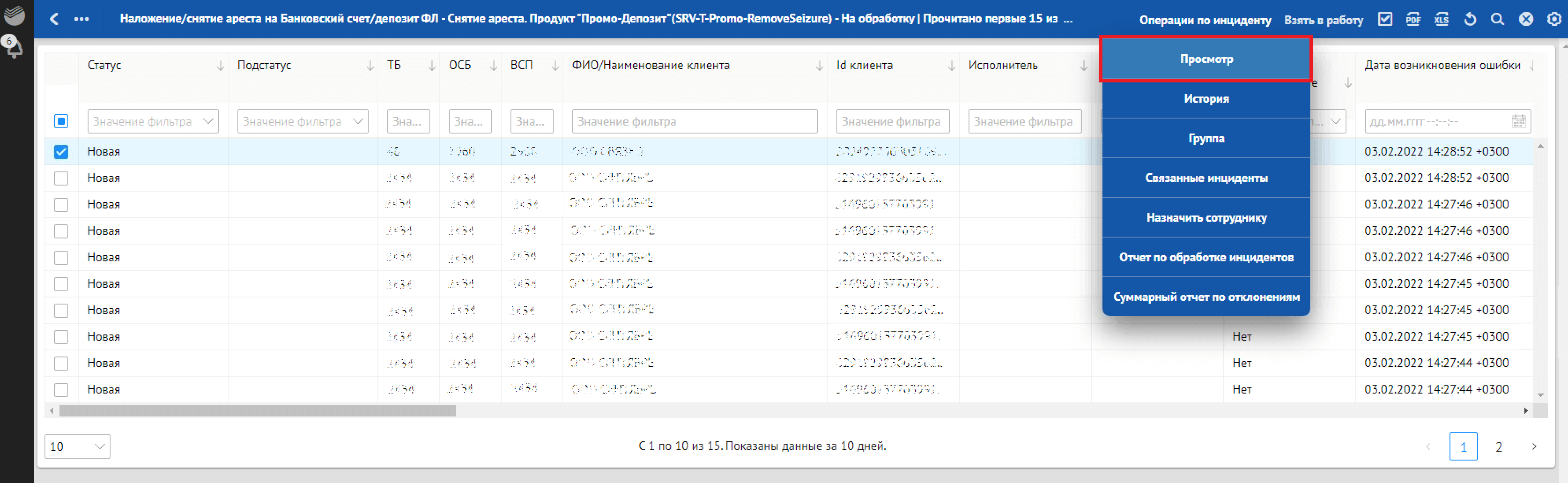Screen dimensions: 1568x483
Task: Uncheck the first selected row checkbox
Action: [61, 152]
